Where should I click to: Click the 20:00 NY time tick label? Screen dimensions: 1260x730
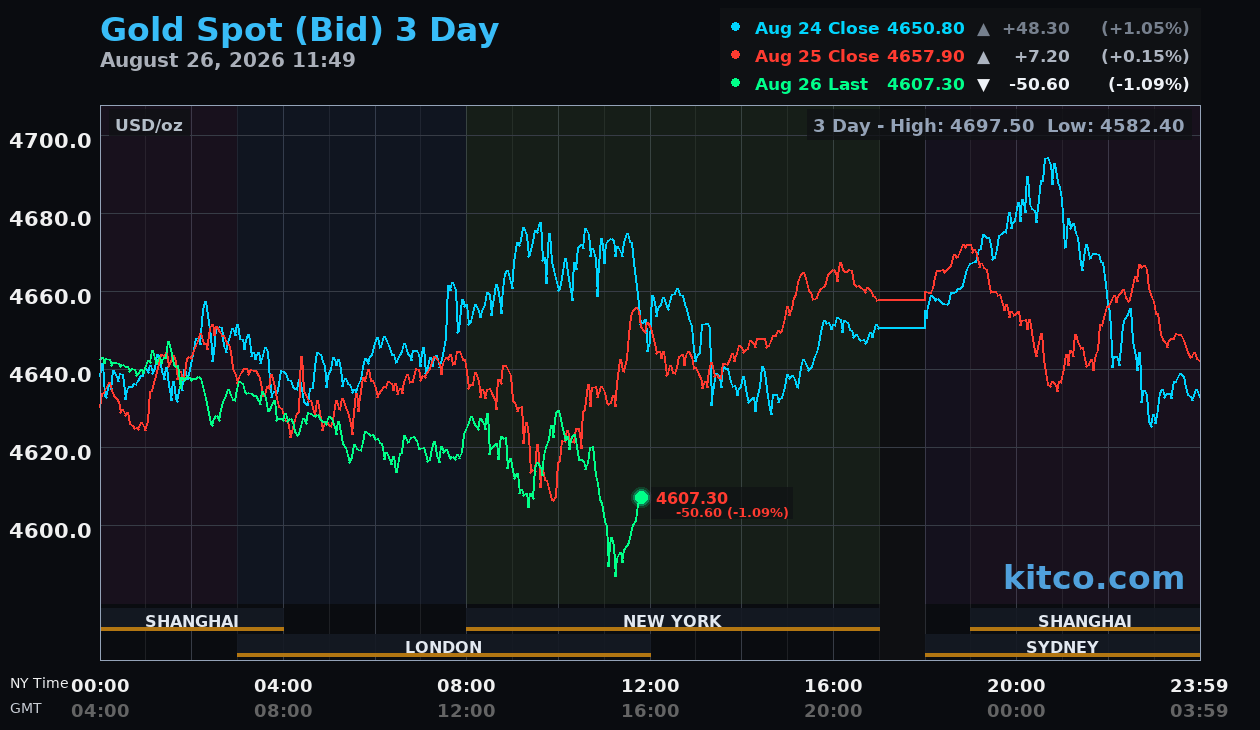[x=1016, y=686]
